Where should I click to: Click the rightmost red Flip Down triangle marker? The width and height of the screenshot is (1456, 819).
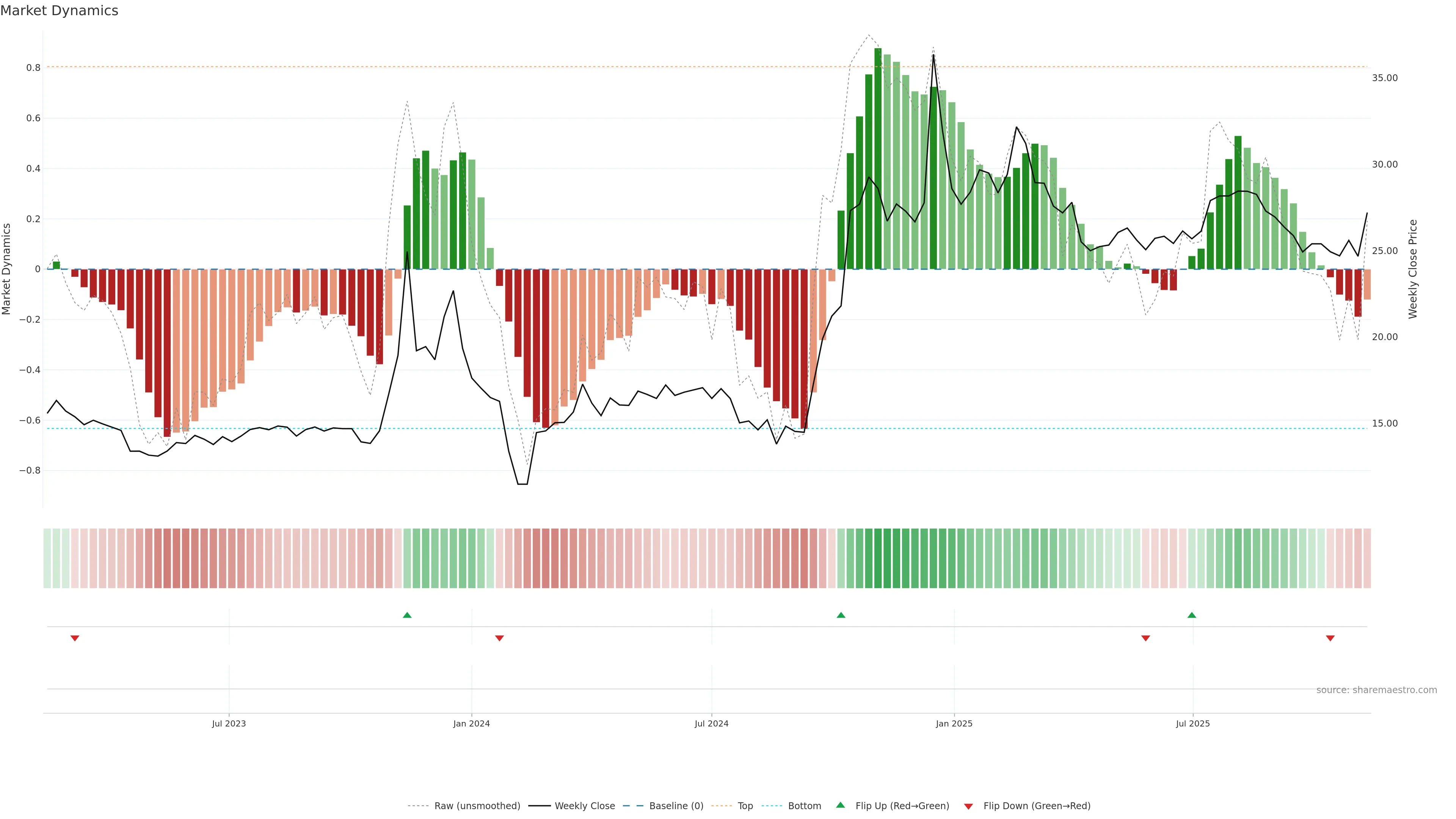(x=1330, y=638)
